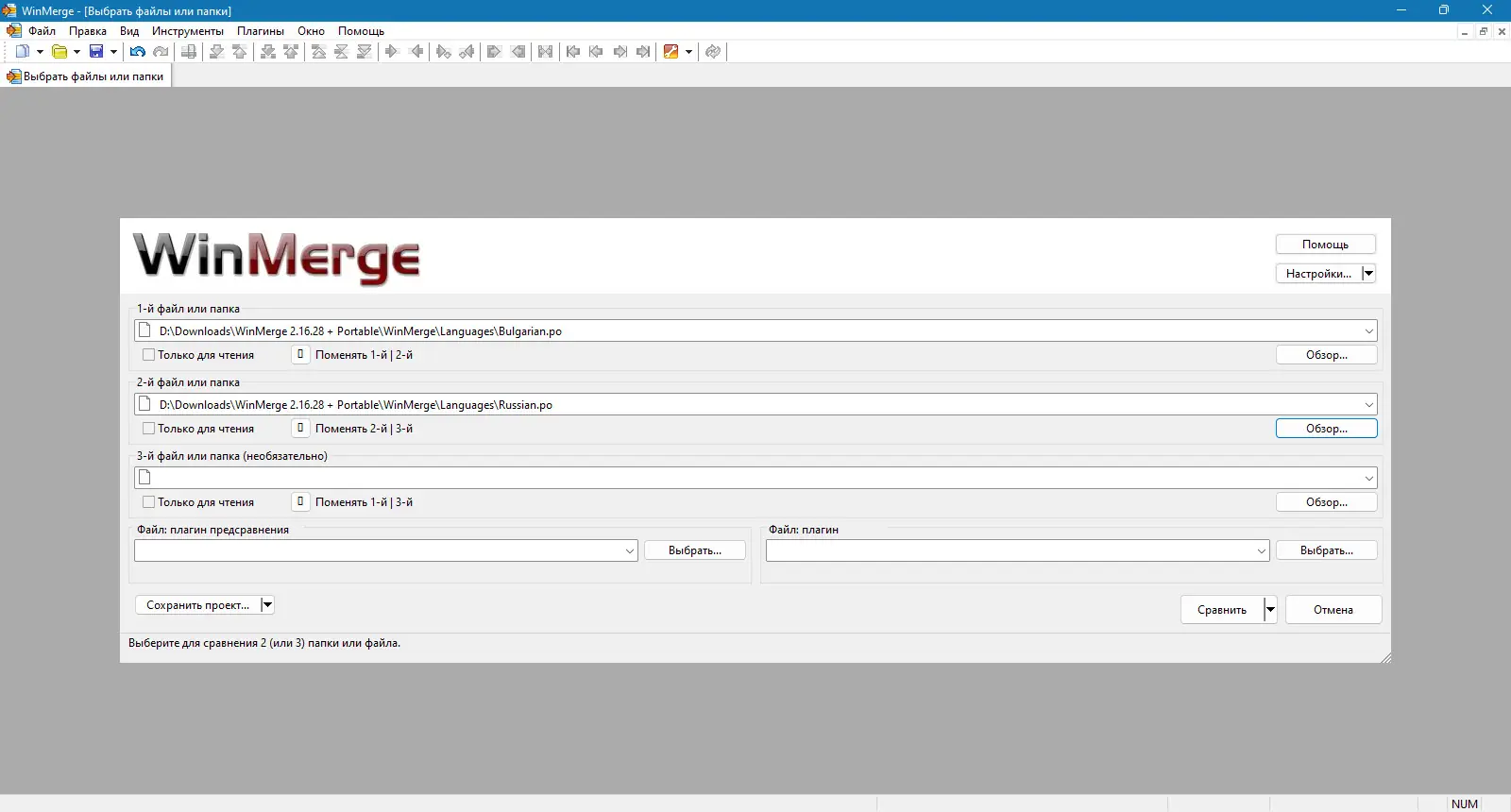Expand the New document toolbar dropdown arrow
This screenshot has width=1511, height=812.
[40, 52]
